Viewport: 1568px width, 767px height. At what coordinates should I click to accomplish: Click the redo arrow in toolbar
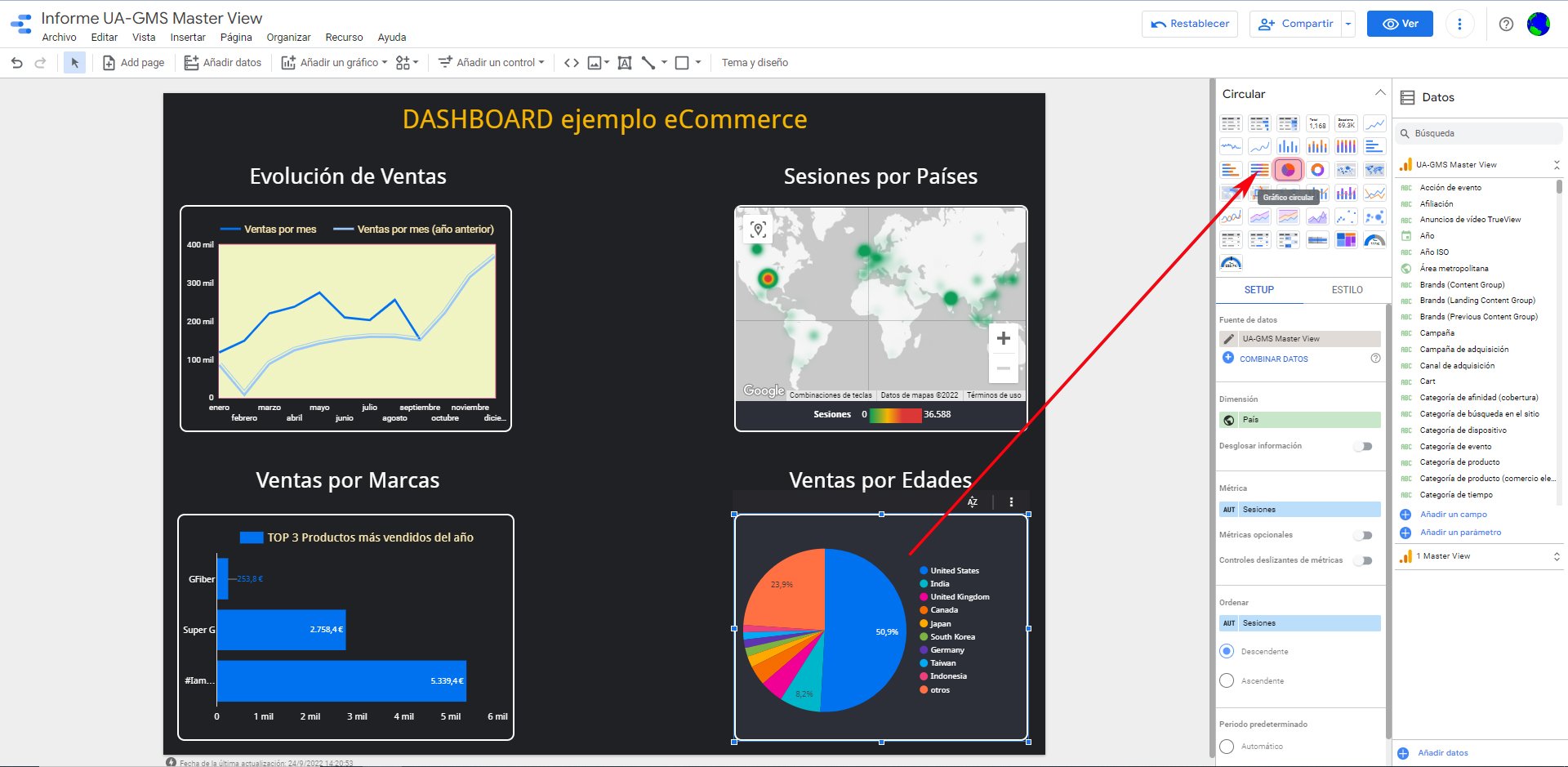tap(40, 63)
